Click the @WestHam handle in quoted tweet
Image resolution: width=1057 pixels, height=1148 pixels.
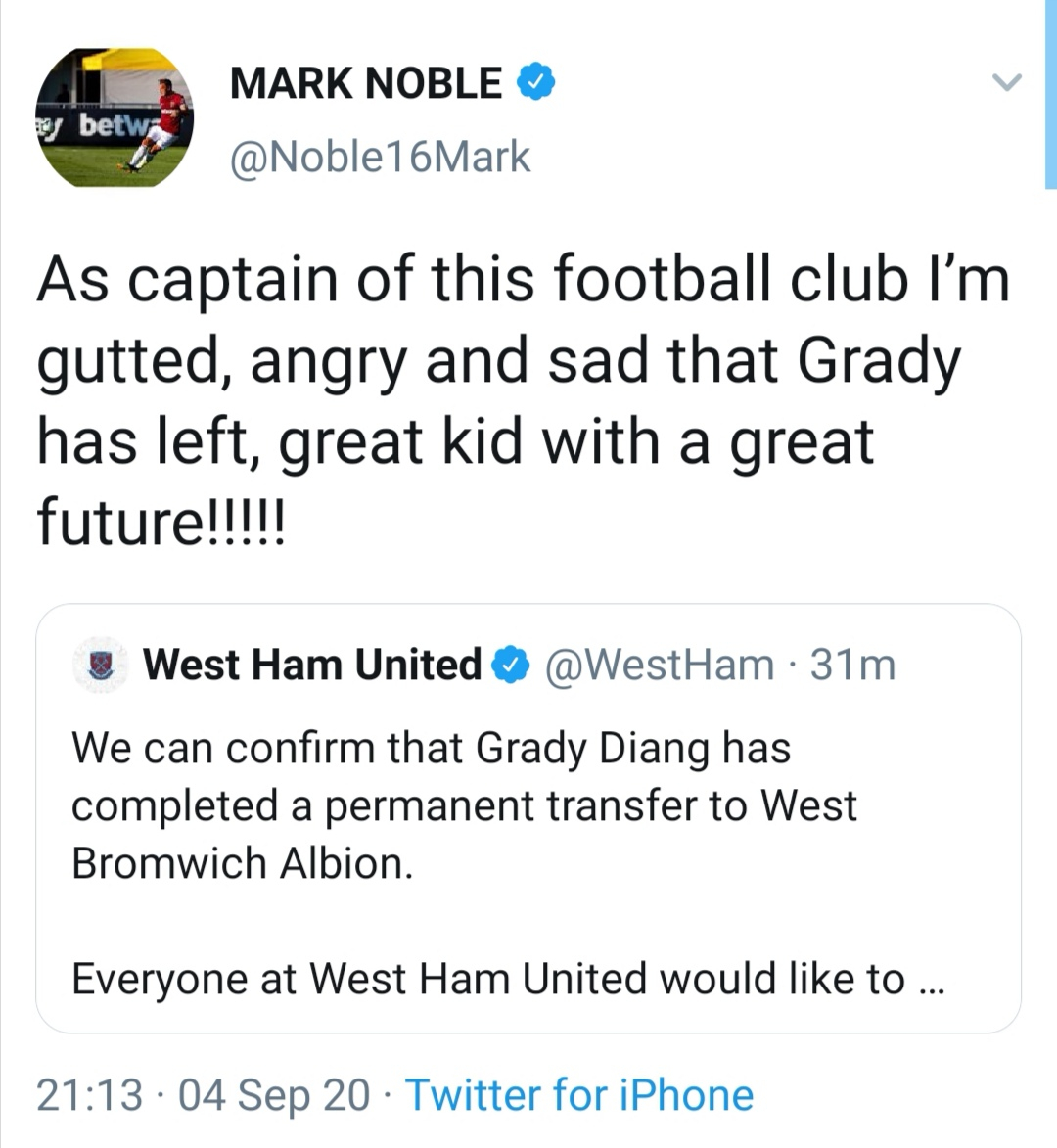[658, 666]
